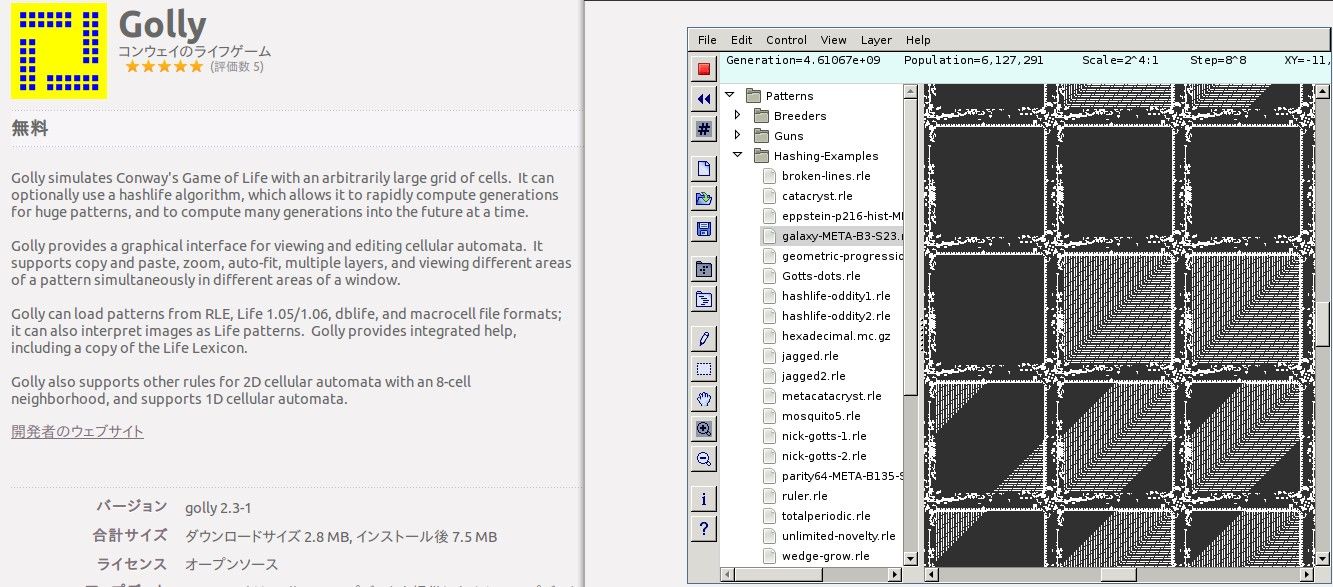Select totalperiodic.rle pattern file
This screenshot has width=1333, height=587.
(826, 516)
